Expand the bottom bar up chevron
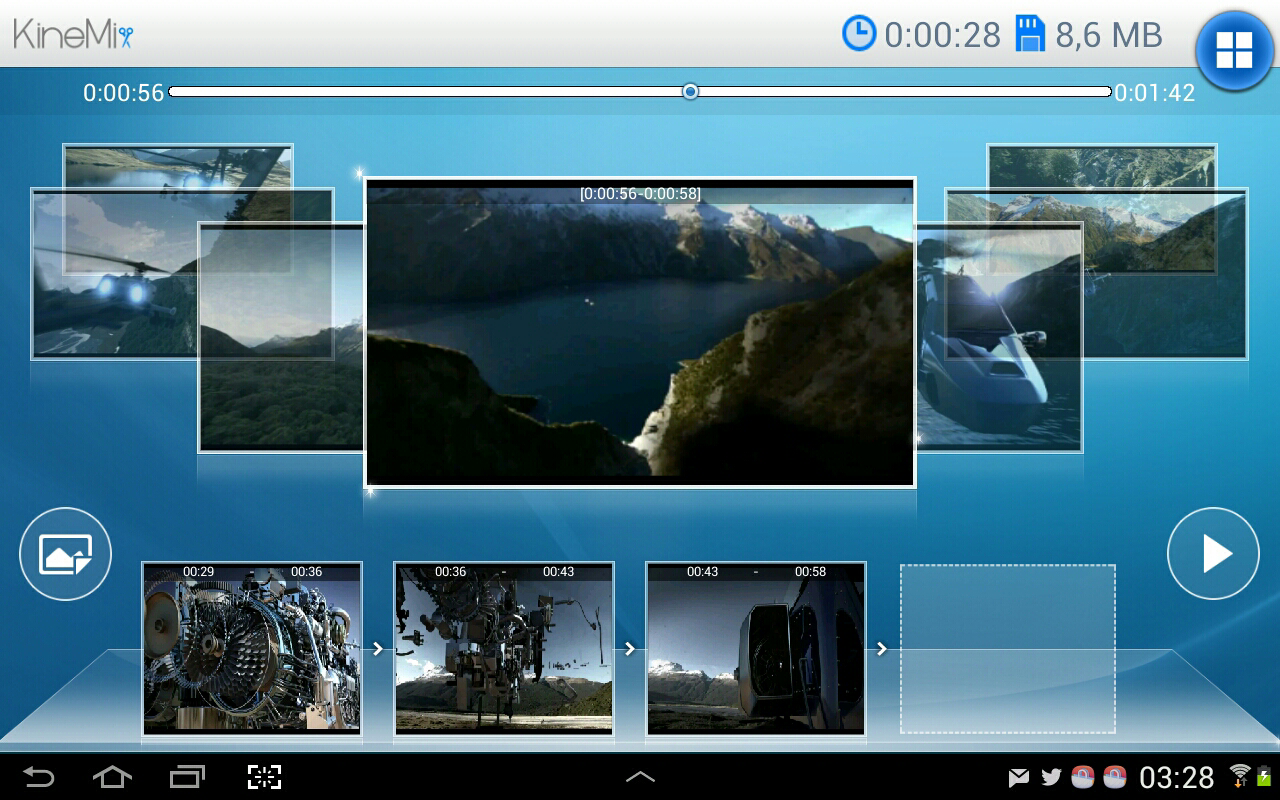The height and width of the screenshot is (800, 1280). (640, 777)
